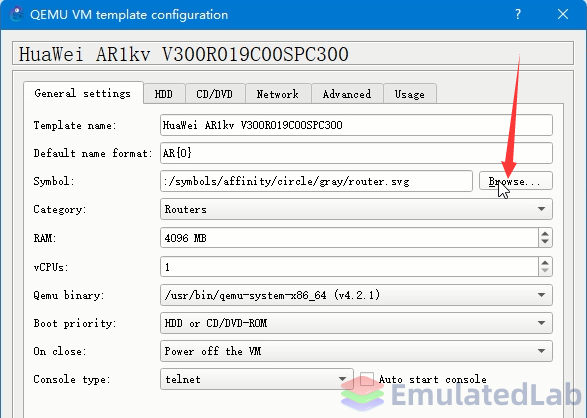Click the RAM value field
The width and height of the screenshot is (587, 418).
tap(349, 238)
